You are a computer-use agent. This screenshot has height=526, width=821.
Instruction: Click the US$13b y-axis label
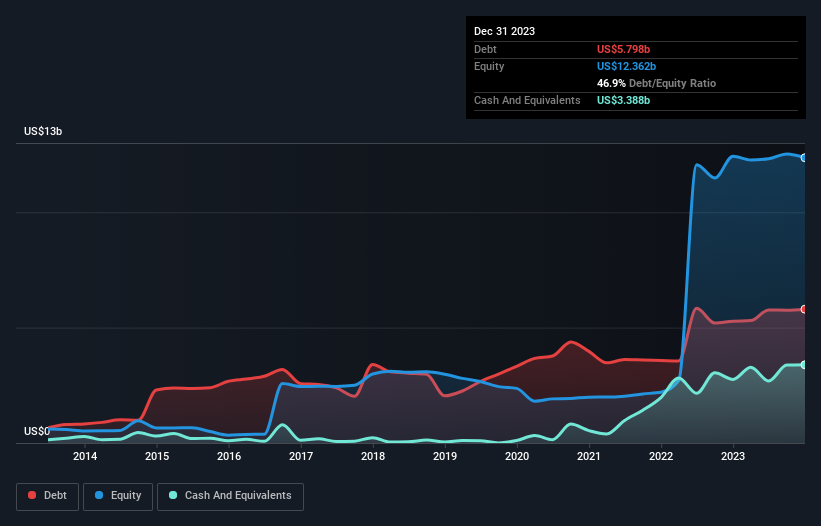[43, 131]
